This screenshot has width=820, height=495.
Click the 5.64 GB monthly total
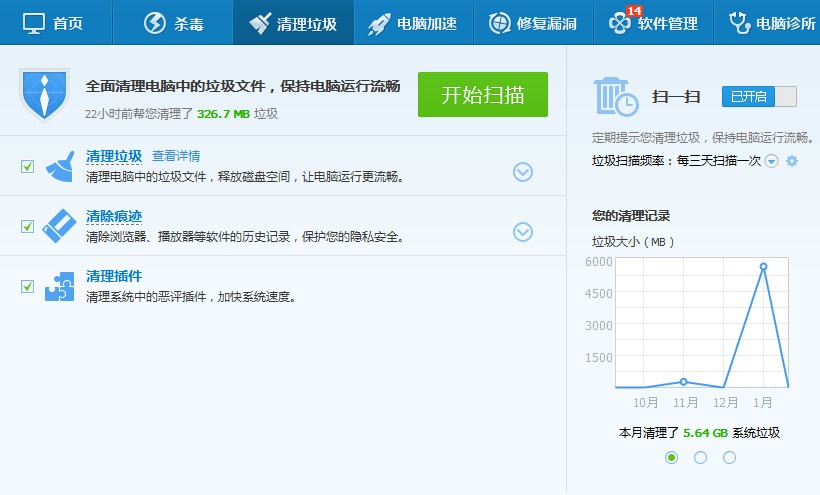point(705,433)
